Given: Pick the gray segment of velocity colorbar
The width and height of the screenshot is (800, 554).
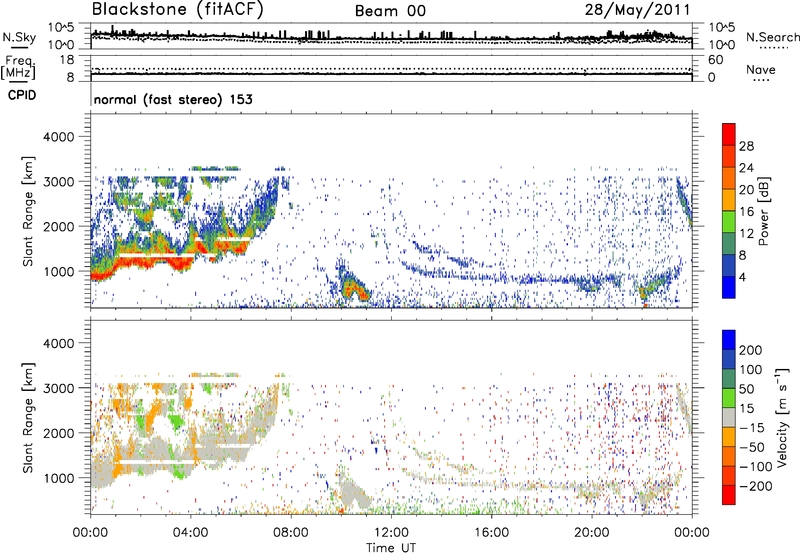Looking at the screenshot, I should [729, 417].
